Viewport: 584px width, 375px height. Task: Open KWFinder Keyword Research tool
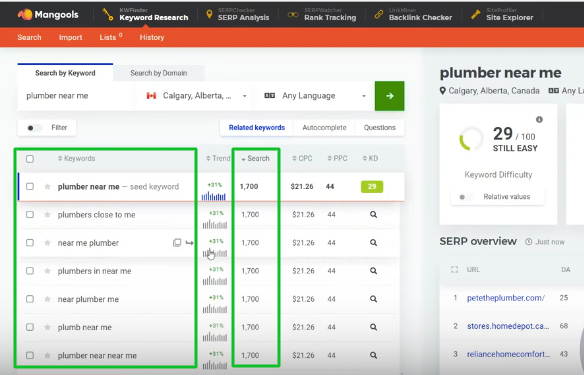[145, 15]
